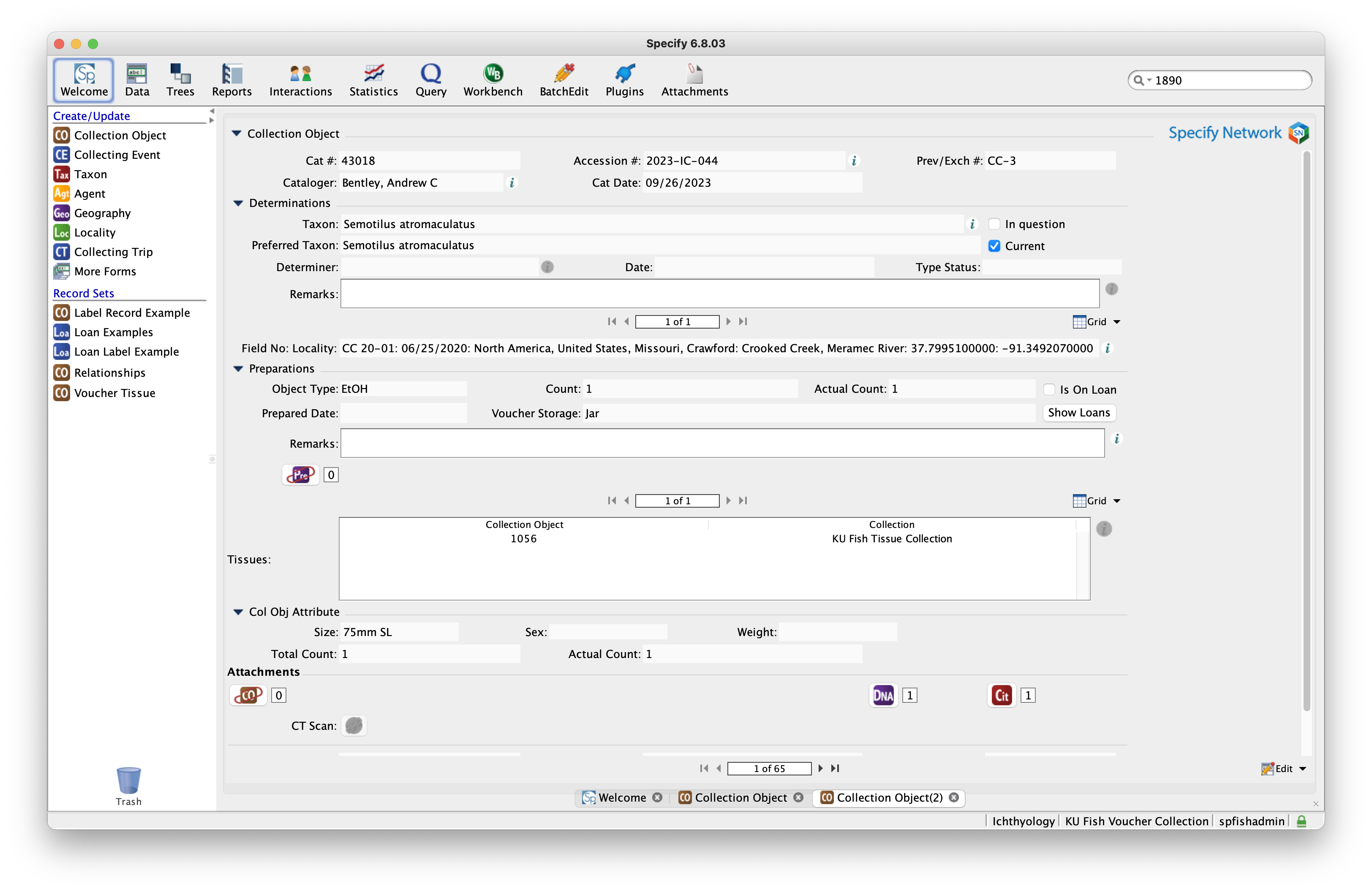
Task: Select tissue row 1056
Action: pos(707,539)
